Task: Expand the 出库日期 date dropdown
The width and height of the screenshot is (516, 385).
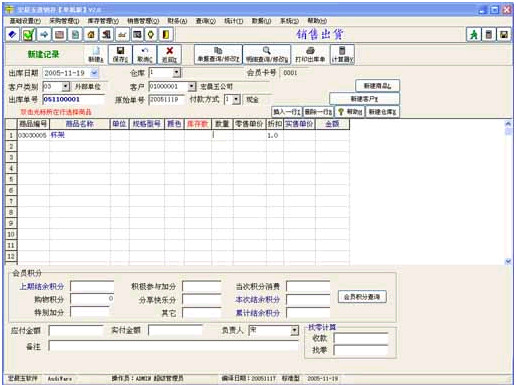Action: pyautogui.click(x=94, y=73)
